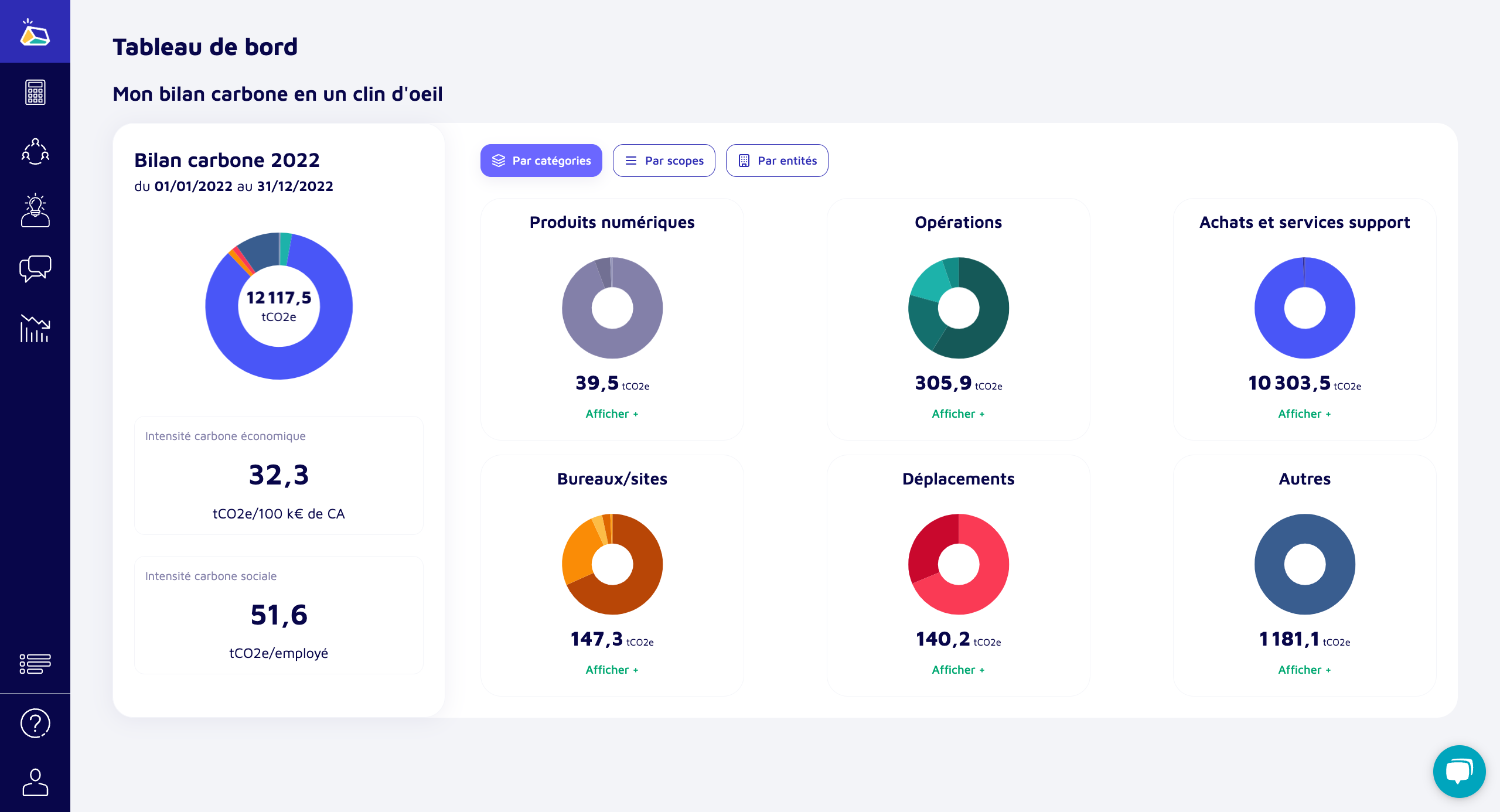Click Afficher + under Bureaux/sites

pyautogui.click(x=612, y=670)
